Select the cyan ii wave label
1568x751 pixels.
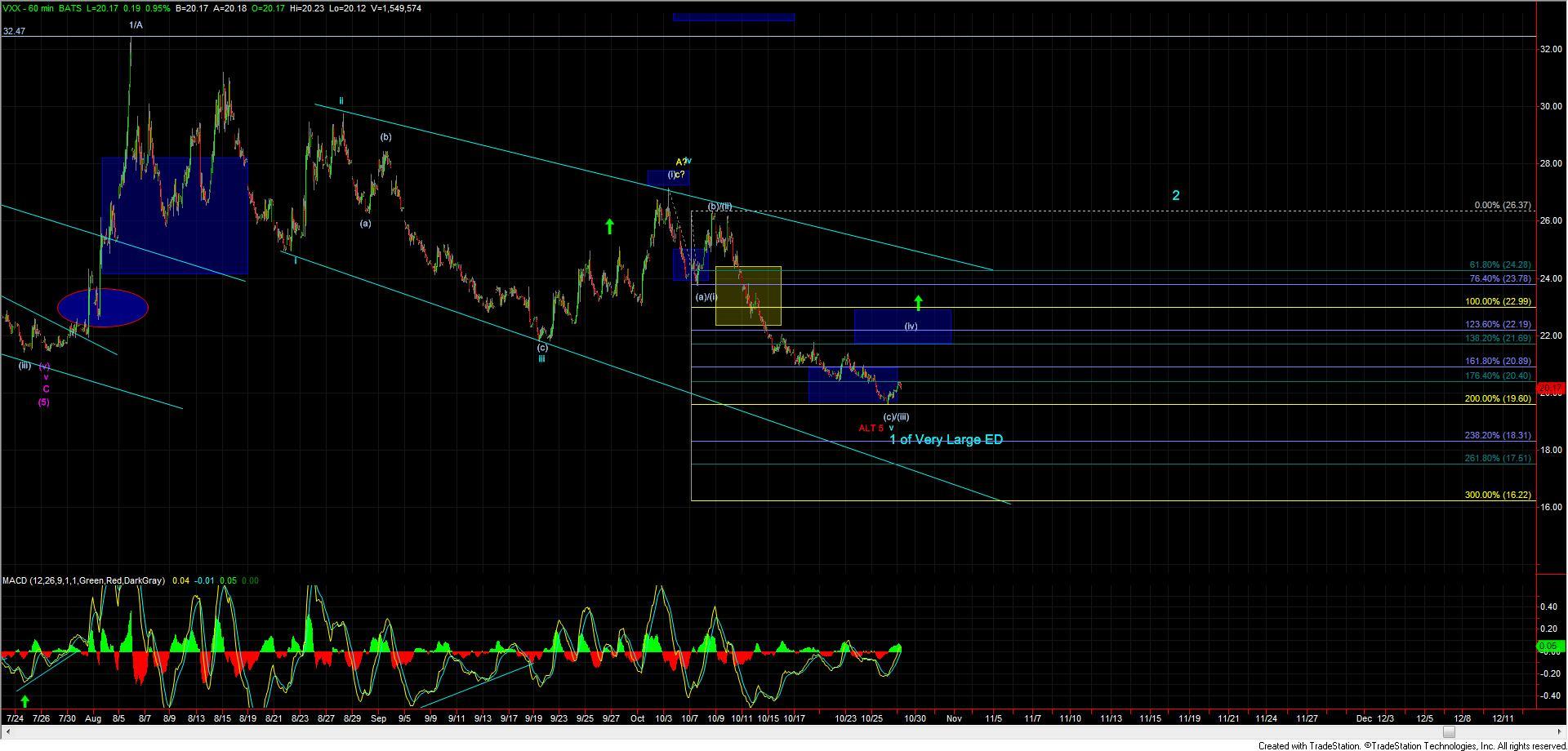(341, 101)
